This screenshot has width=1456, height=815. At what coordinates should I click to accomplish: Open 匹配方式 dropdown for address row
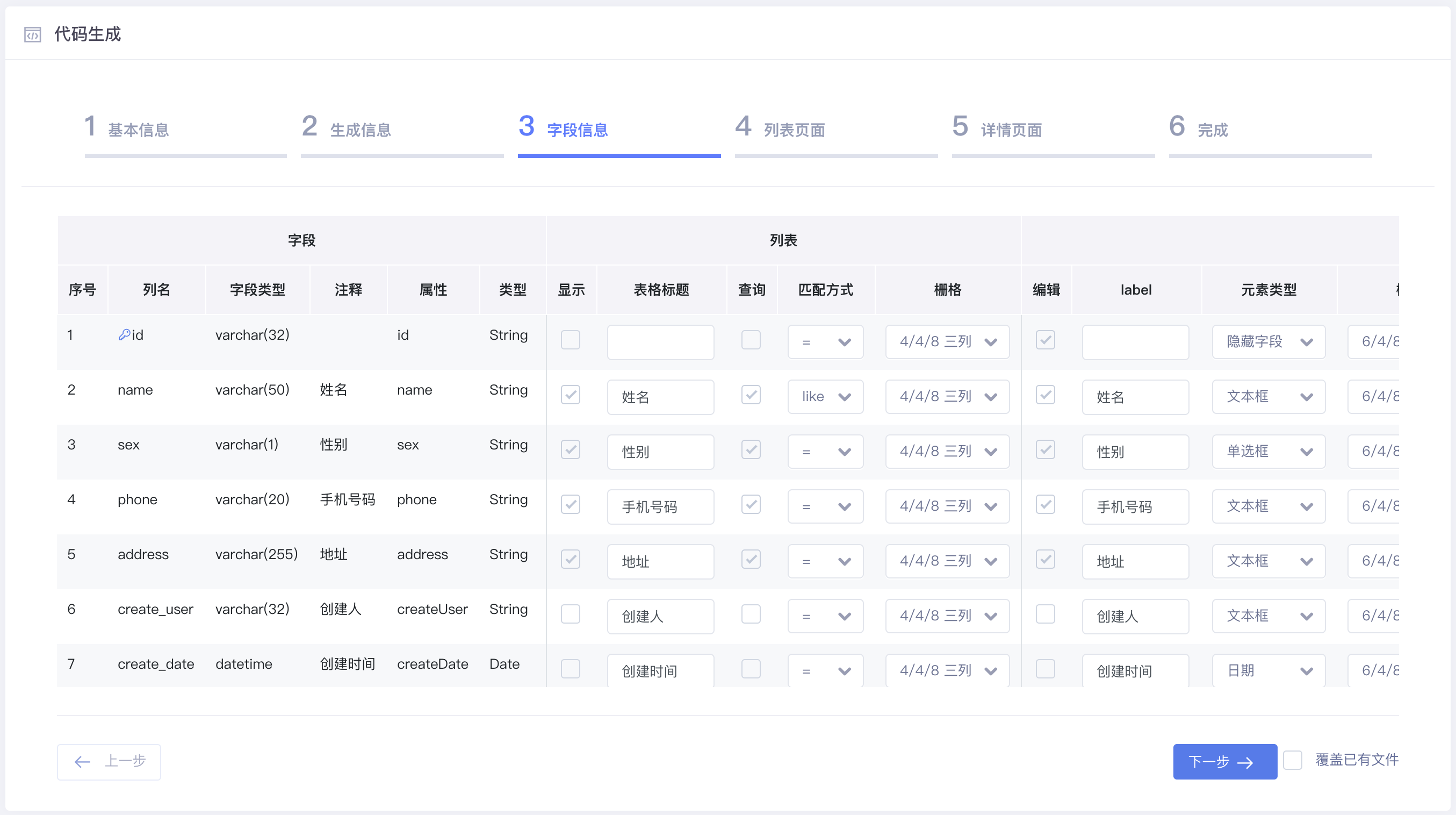tap(825, 562)
